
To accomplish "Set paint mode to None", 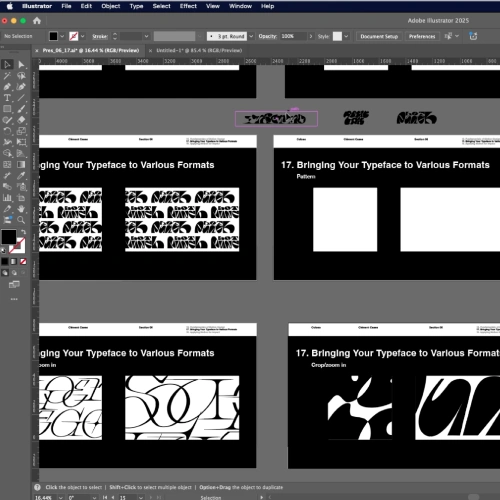I will 23,262.
